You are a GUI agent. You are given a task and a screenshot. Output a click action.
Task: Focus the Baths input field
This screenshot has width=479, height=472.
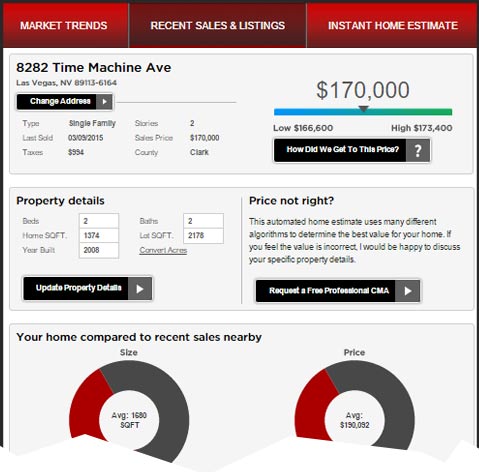pyautogui.click(x=203, y=221)
